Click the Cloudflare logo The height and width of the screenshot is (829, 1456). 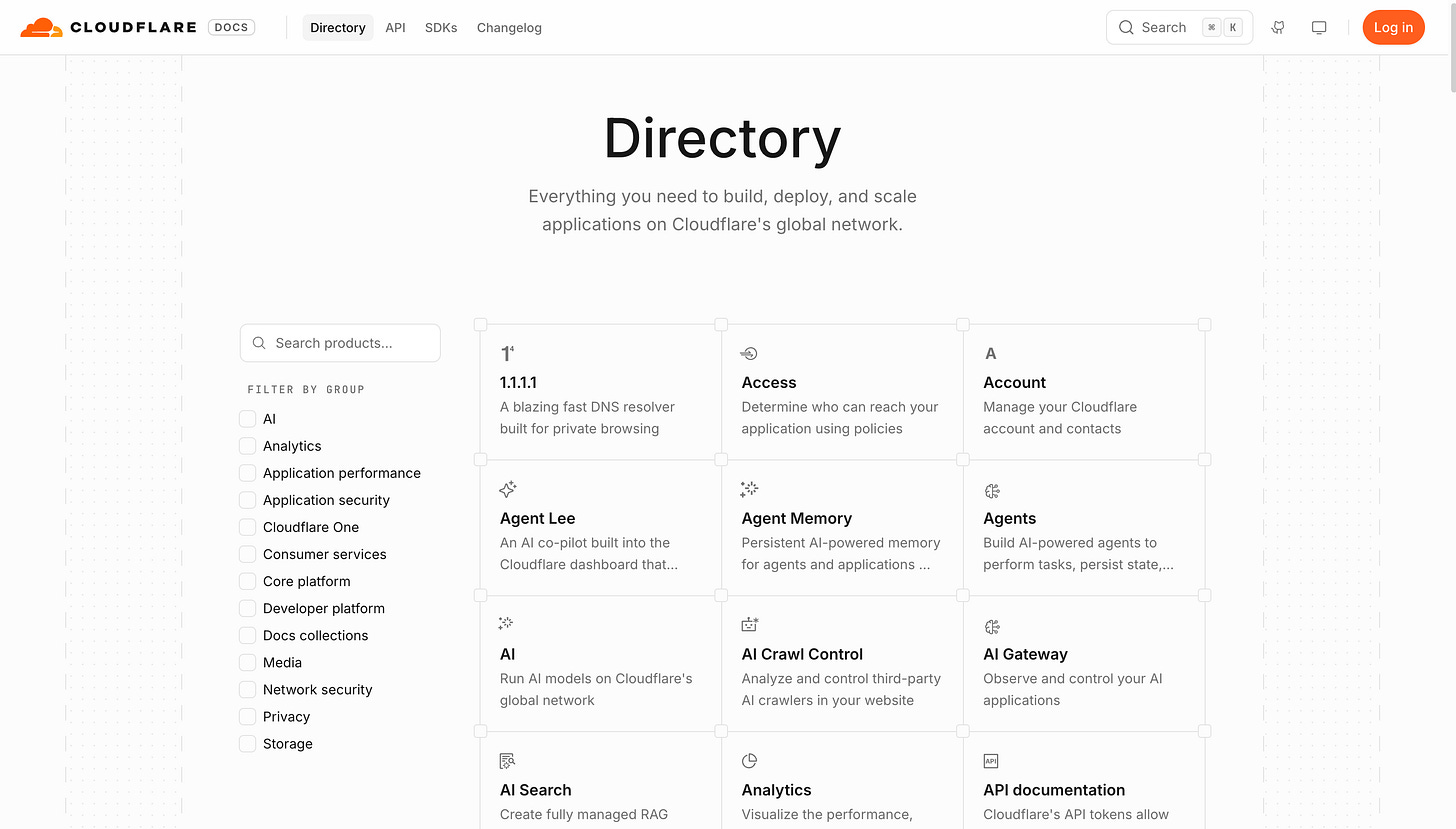point(109,28)
